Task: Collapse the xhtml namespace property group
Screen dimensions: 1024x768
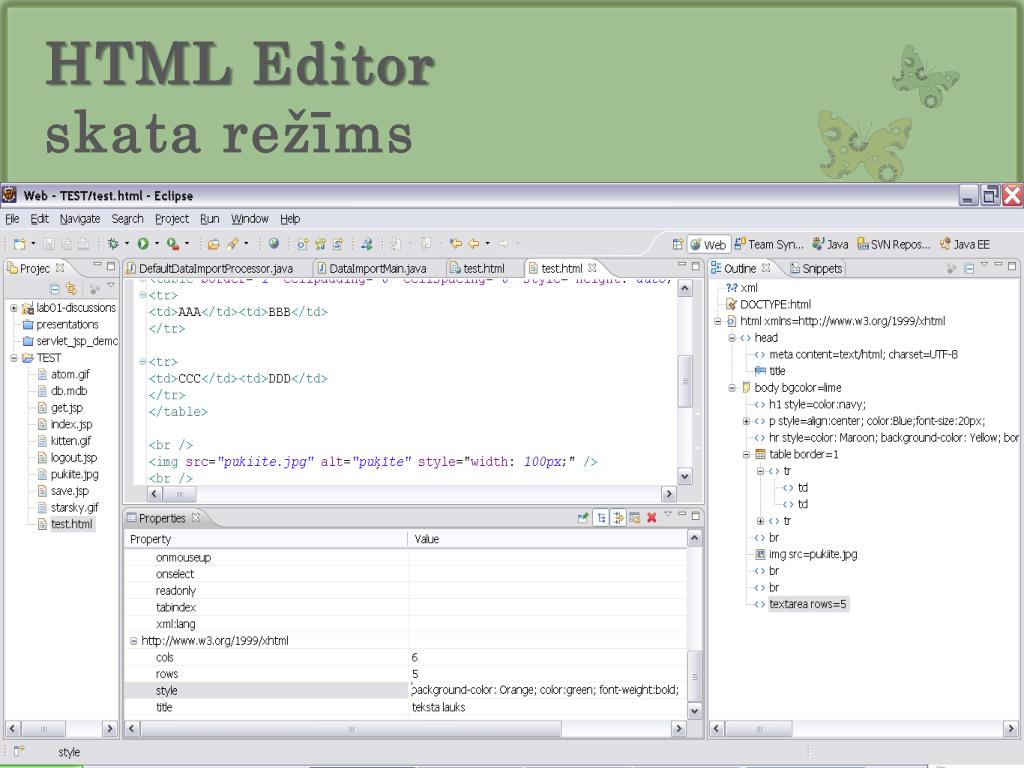Action: (133, 641)
